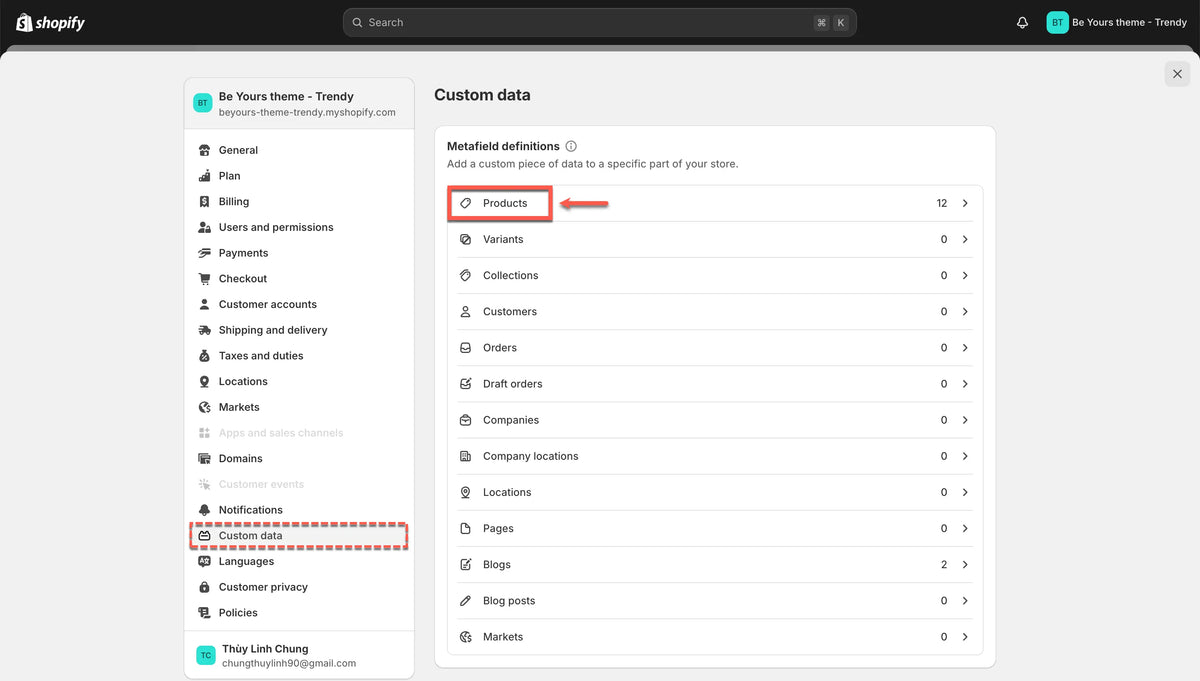Click the info icon beside Metafield definitions
The width and height of the screenshot is (1200, 681).
(x=571, y=146)
